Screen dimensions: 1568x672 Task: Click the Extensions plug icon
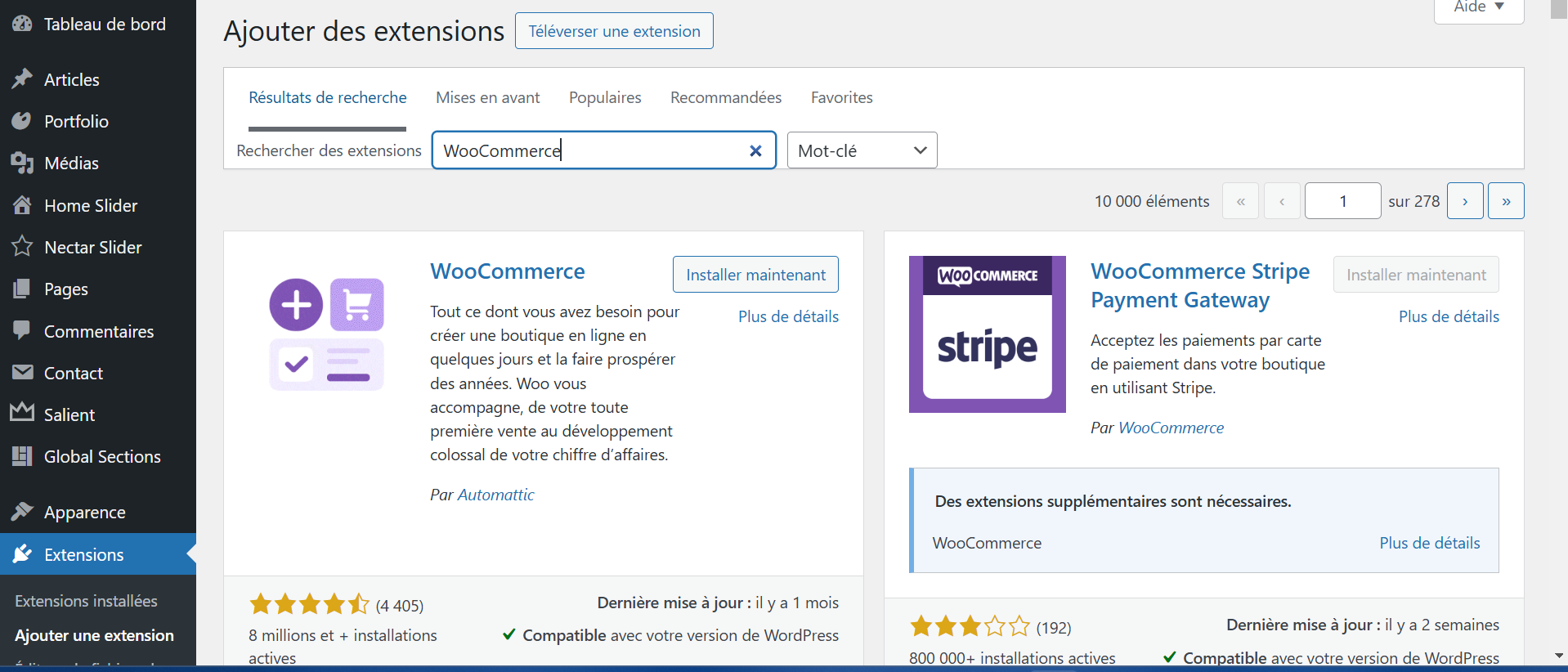click(22, 554)
